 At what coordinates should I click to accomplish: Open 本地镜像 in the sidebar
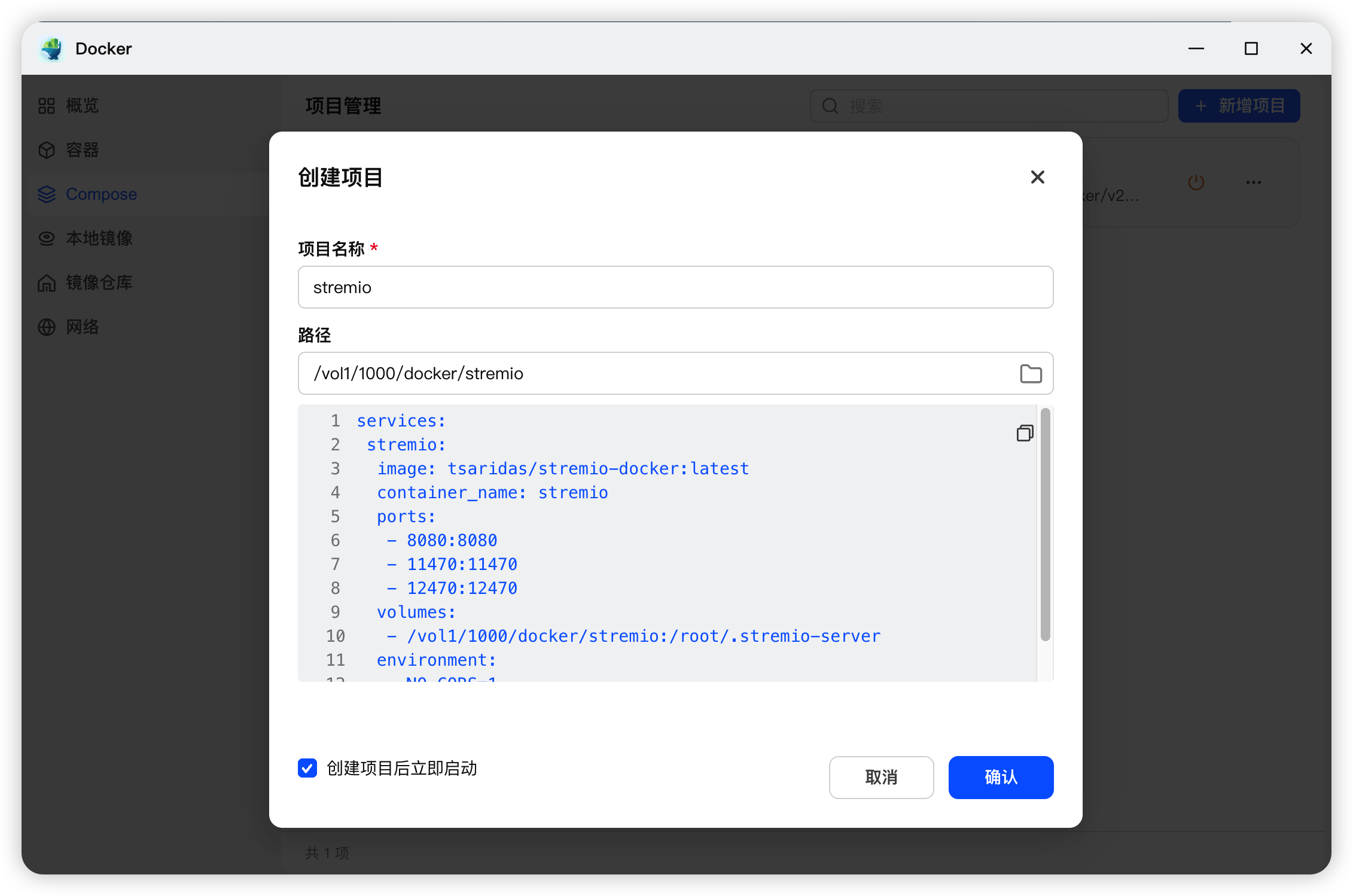[x=98, y=239]
